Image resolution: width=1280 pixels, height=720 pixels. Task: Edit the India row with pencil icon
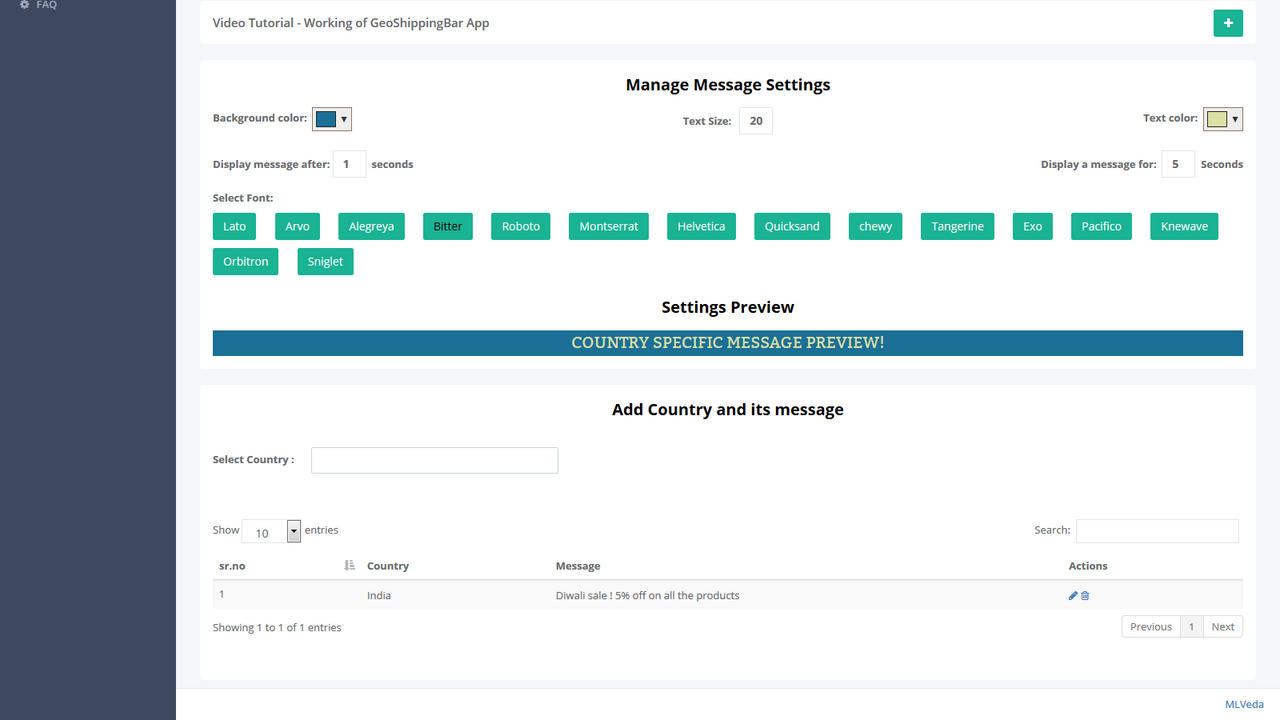pos(1073,595)
